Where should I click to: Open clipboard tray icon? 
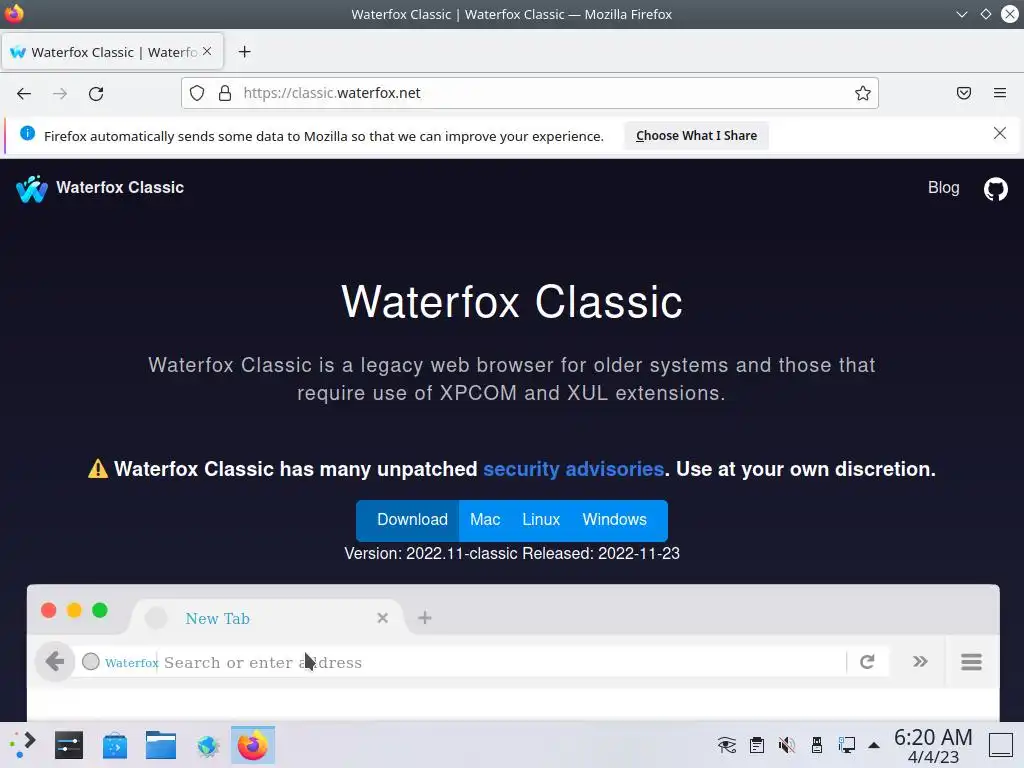click(757, 744)
